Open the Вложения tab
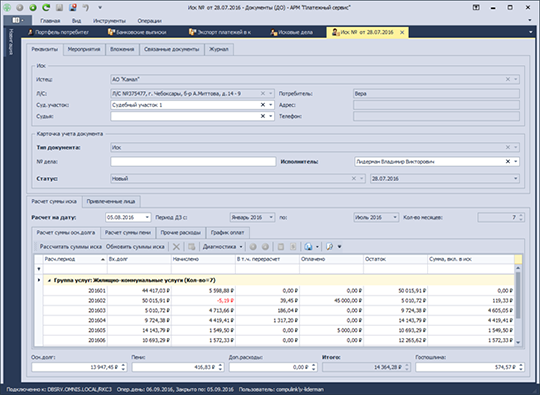 click(122, 49)
